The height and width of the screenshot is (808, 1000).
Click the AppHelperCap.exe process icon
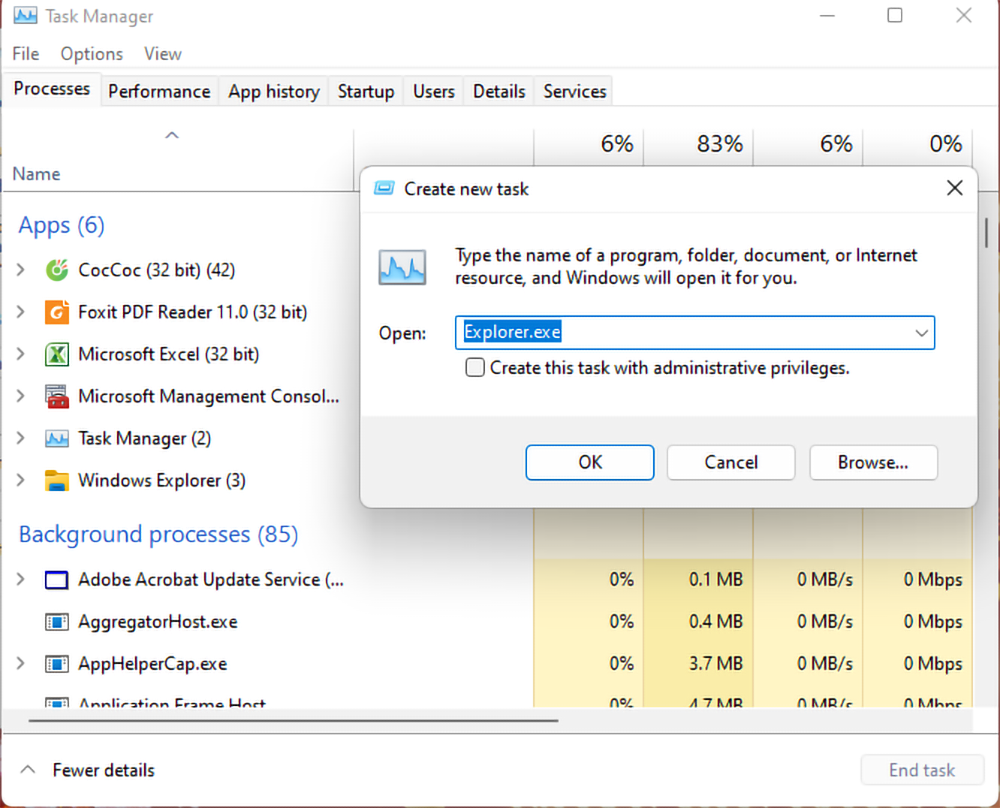tap(57, 664)
